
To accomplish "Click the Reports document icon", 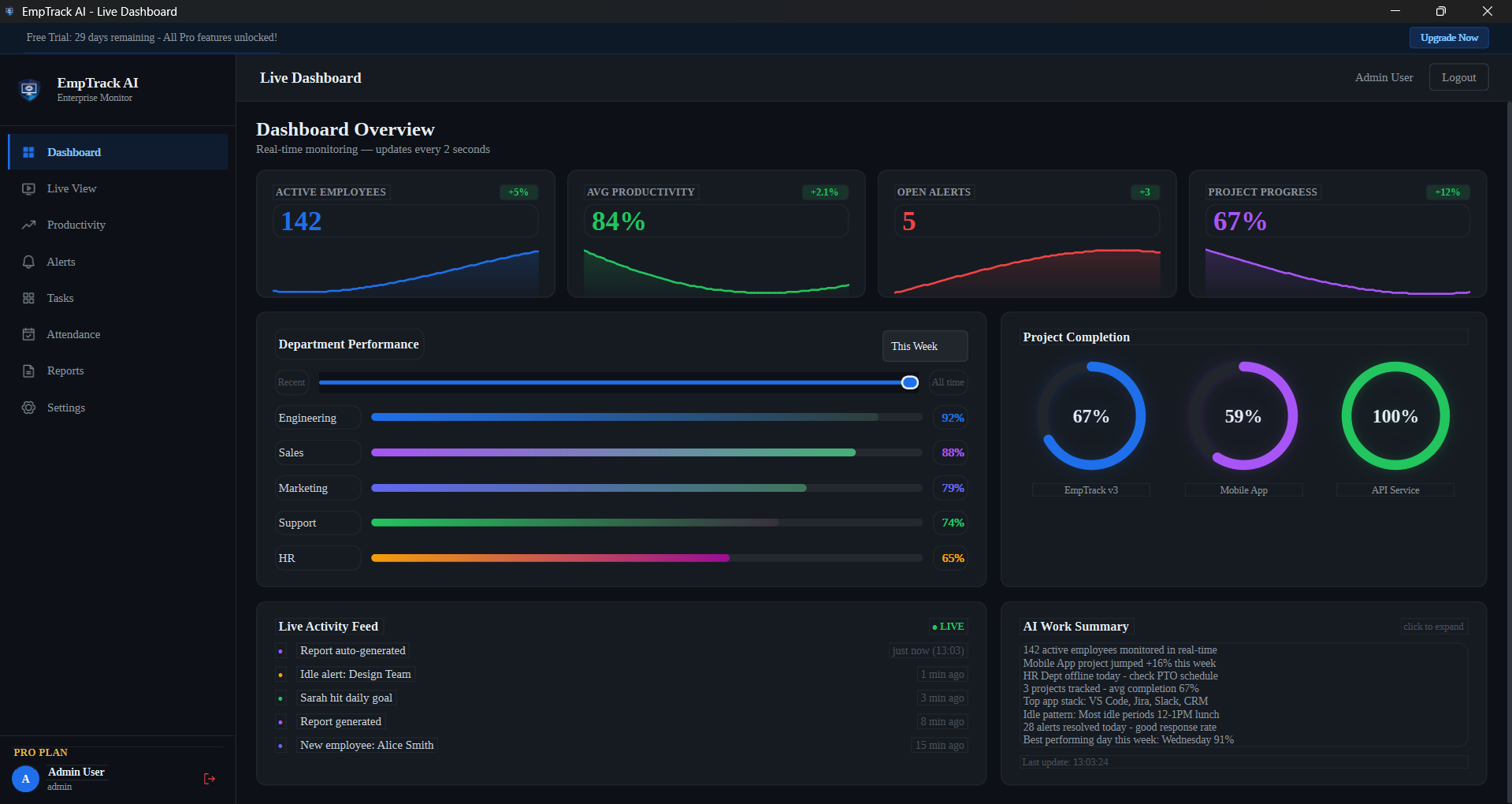I will coord(28,370).
